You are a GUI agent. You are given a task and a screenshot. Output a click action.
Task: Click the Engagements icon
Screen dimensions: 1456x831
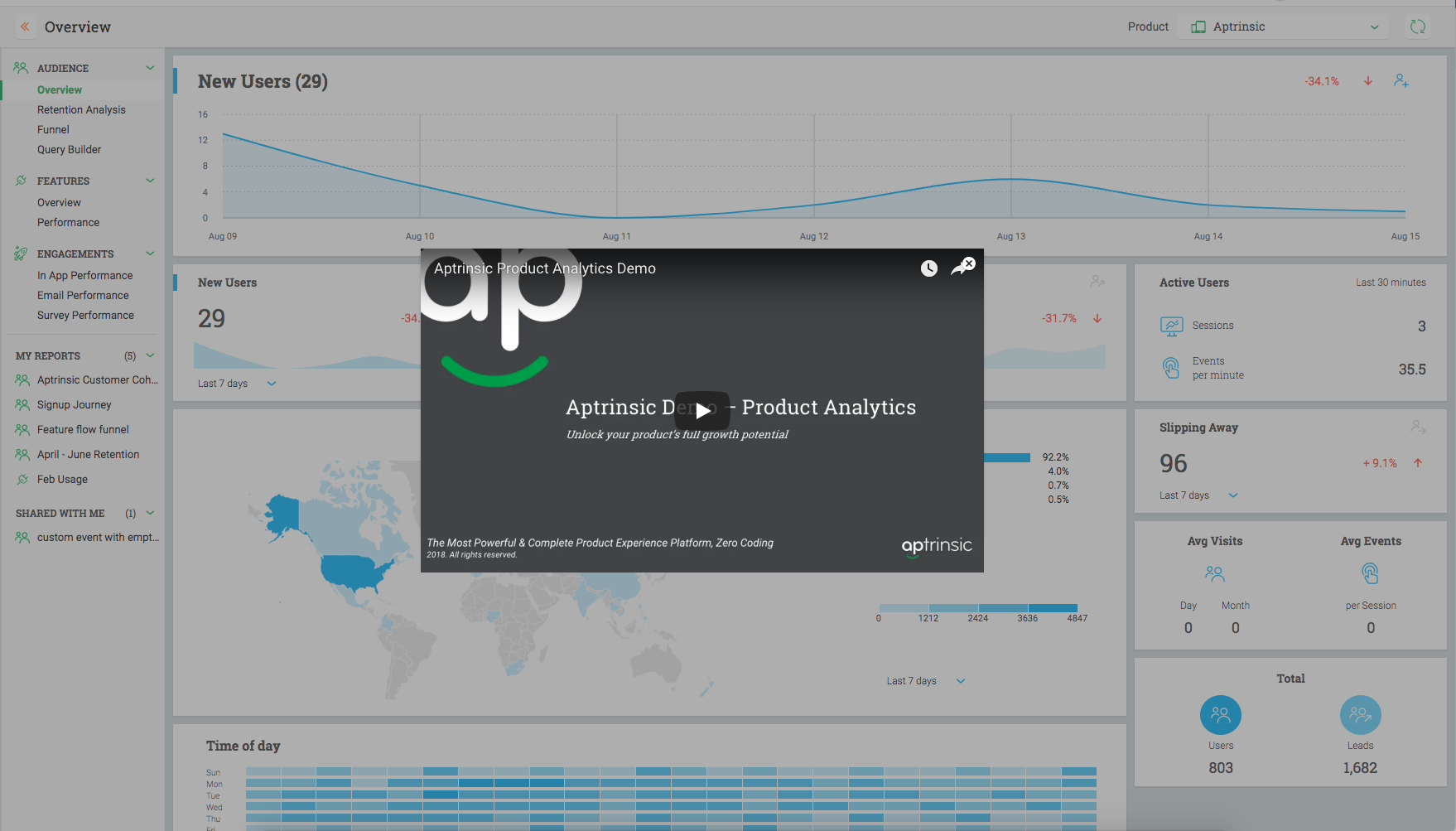[x=21, y=254]
